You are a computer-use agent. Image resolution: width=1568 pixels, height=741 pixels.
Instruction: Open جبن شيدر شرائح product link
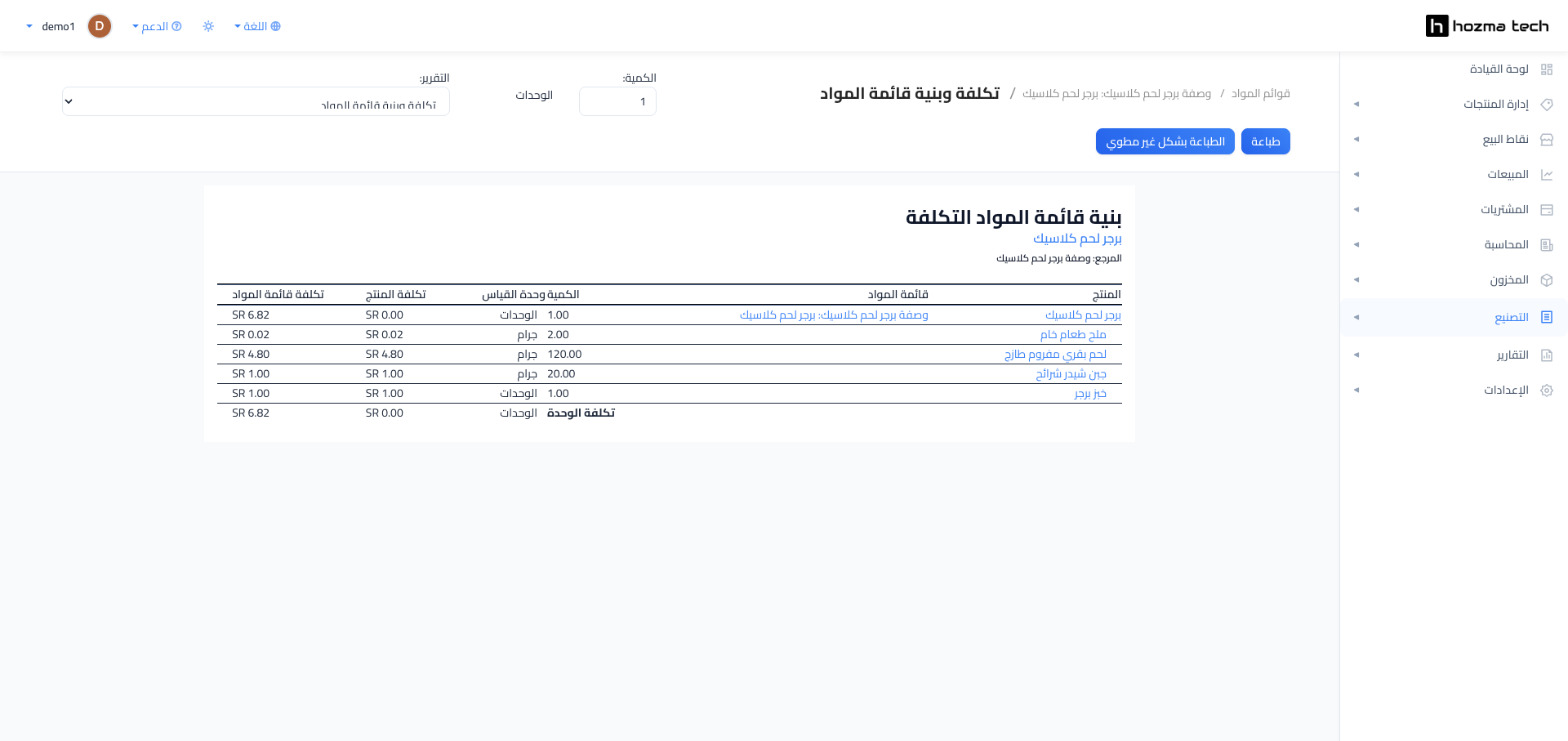point(1071,374)
